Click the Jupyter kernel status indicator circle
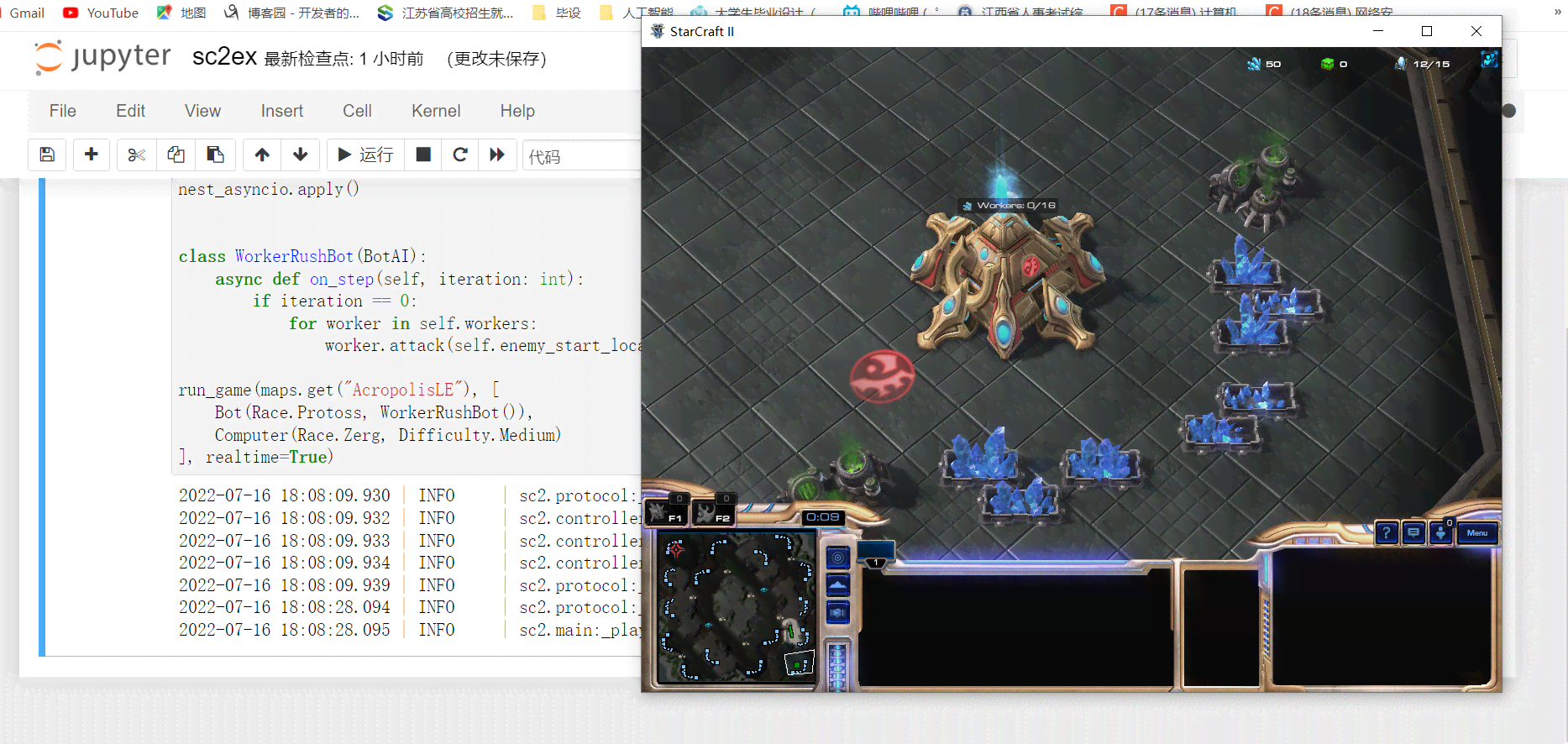Screen dimensions: 1568x744 1508,111
